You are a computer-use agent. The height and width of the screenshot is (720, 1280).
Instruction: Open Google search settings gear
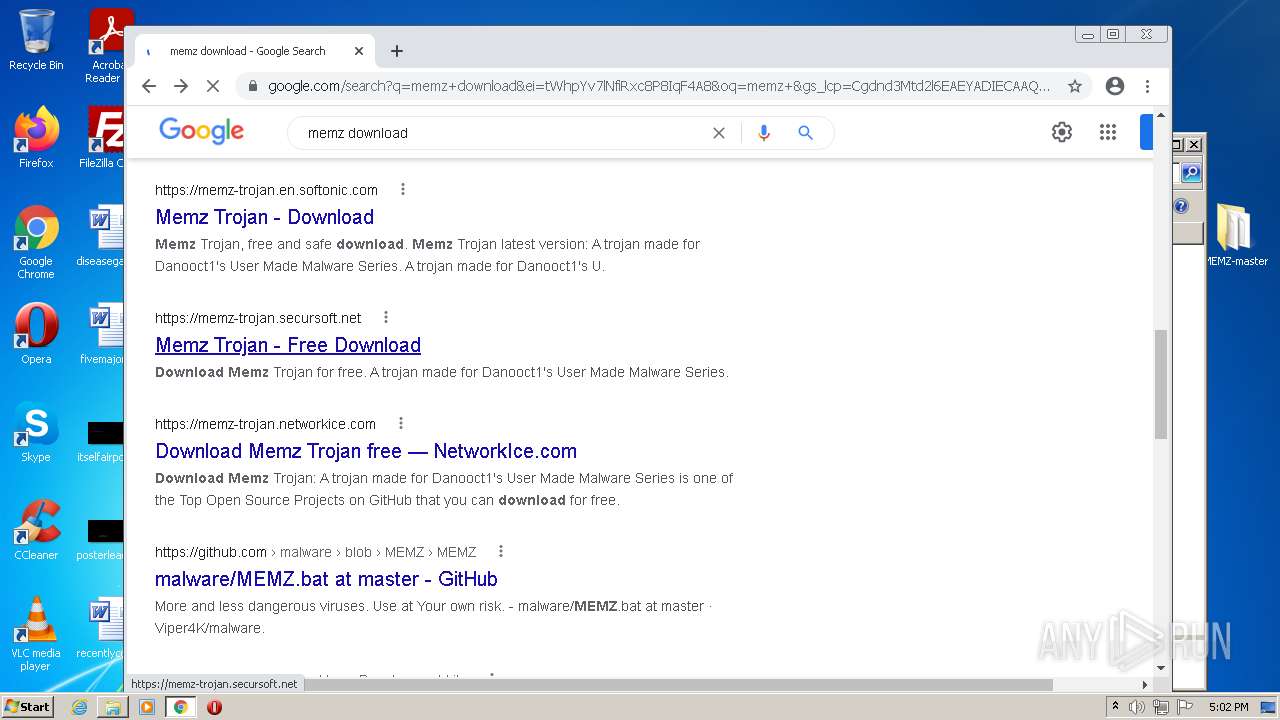pyautogui.click(x=1062, y=132)
